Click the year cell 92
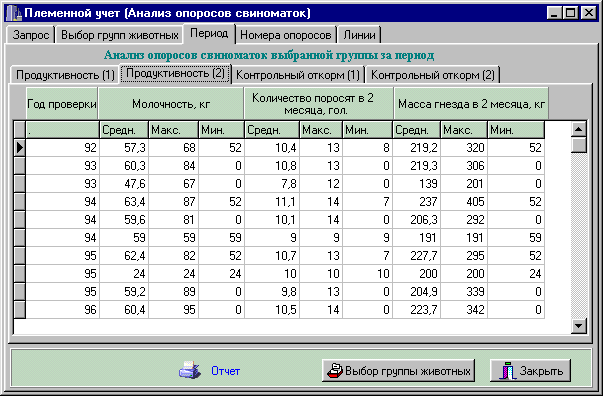 coord(63,148)
